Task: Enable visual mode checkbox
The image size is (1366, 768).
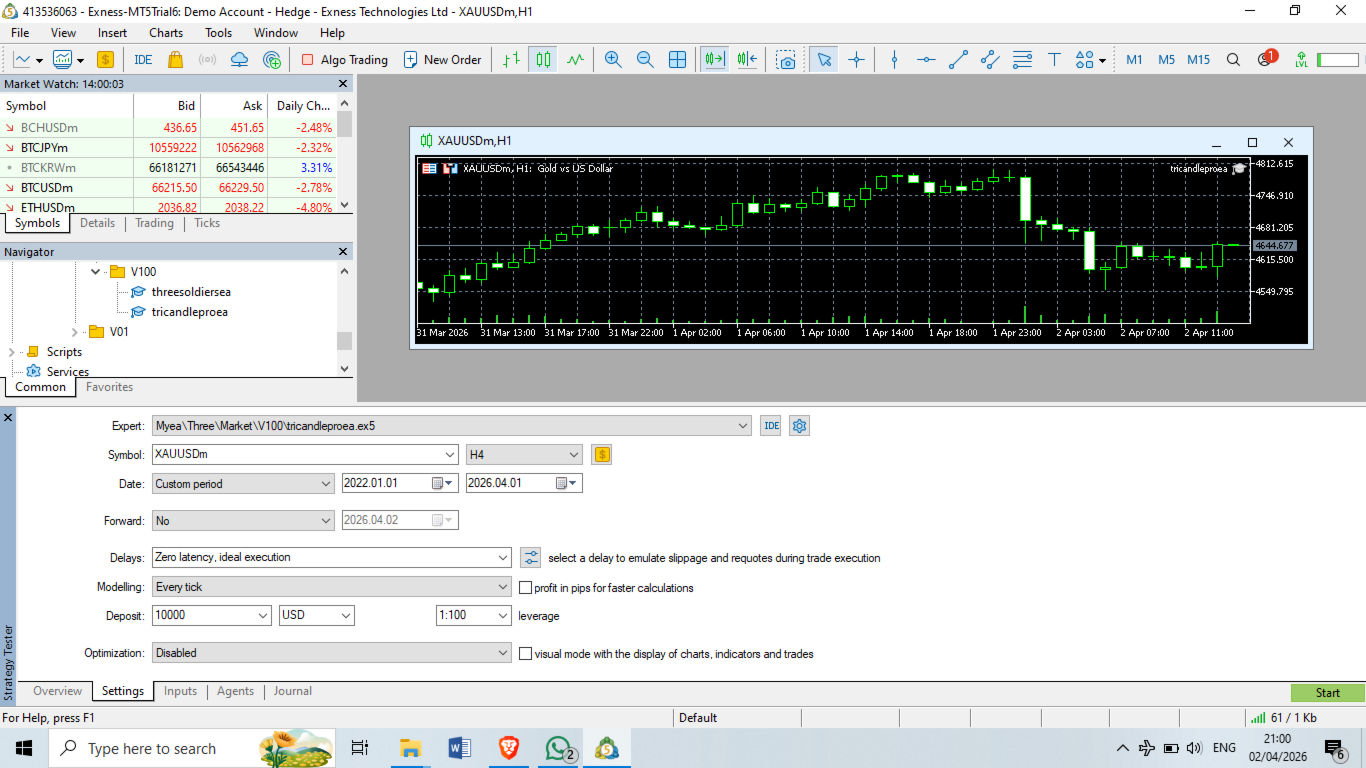Action: [526, 654]
